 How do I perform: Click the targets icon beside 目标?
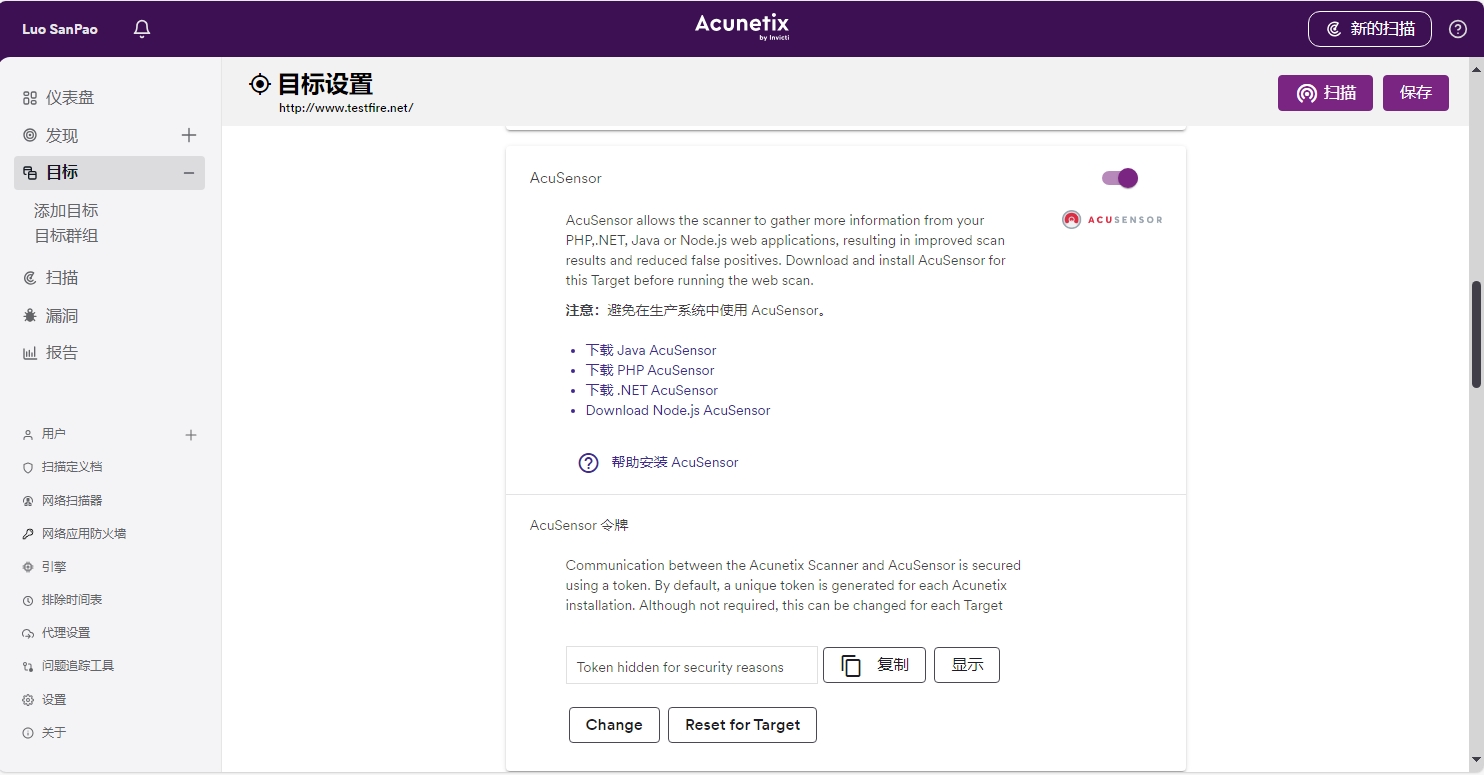(30, 173)
